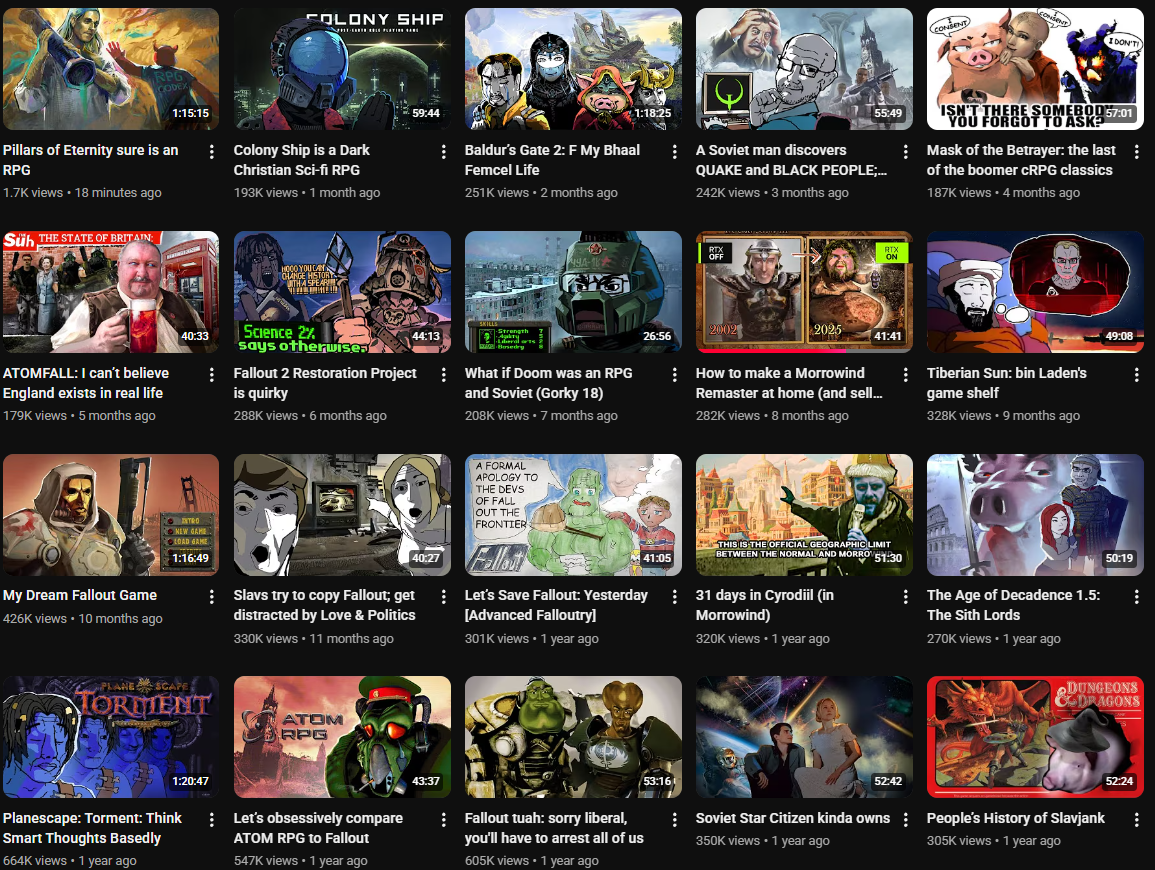Play the ATOMFALL State of Britain thumbnail
Screen dimensions: 1155x870
pos(110,292)
